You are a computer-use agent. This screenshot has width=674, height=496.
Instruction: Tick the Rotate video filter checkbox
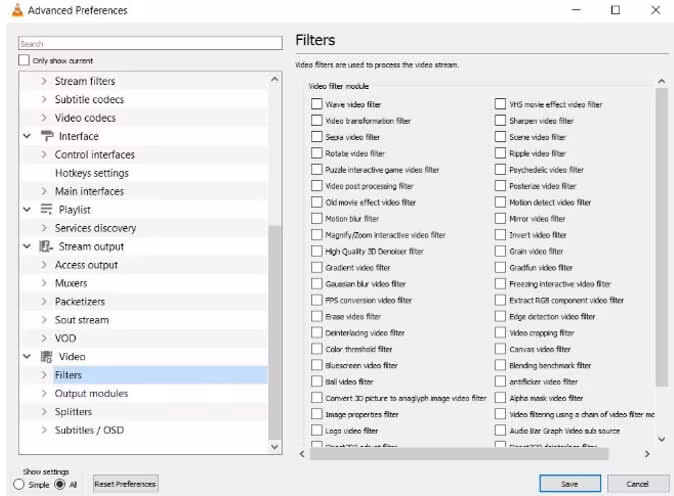pyautogui.click(x=317, y=153)
